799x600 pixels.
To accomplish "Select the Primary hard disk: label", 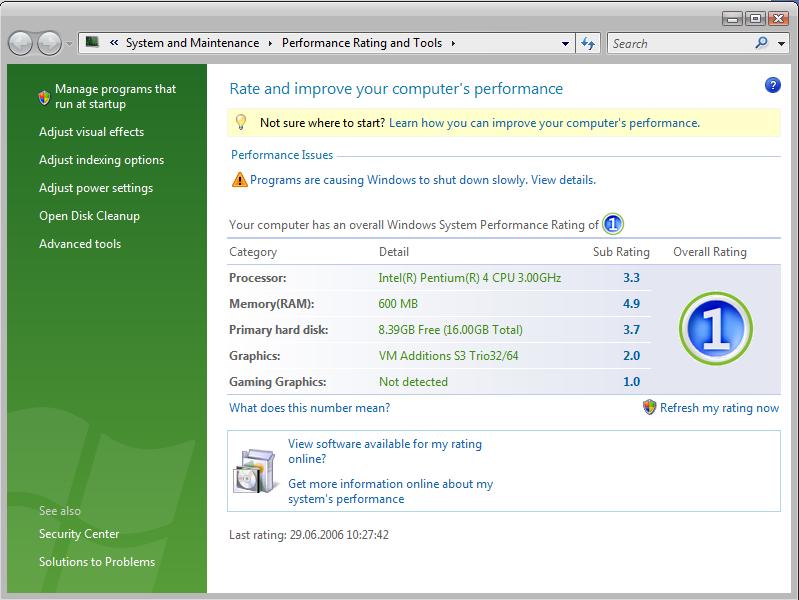I will [x=278, y=330].
